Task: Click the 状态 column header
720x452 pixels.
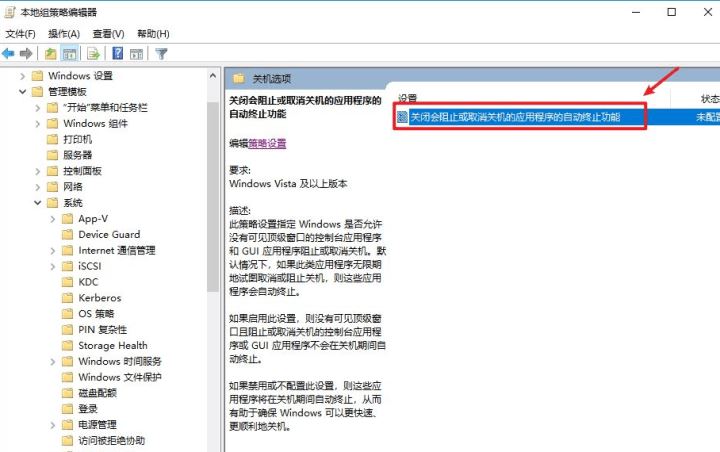Action: point(710,98)
